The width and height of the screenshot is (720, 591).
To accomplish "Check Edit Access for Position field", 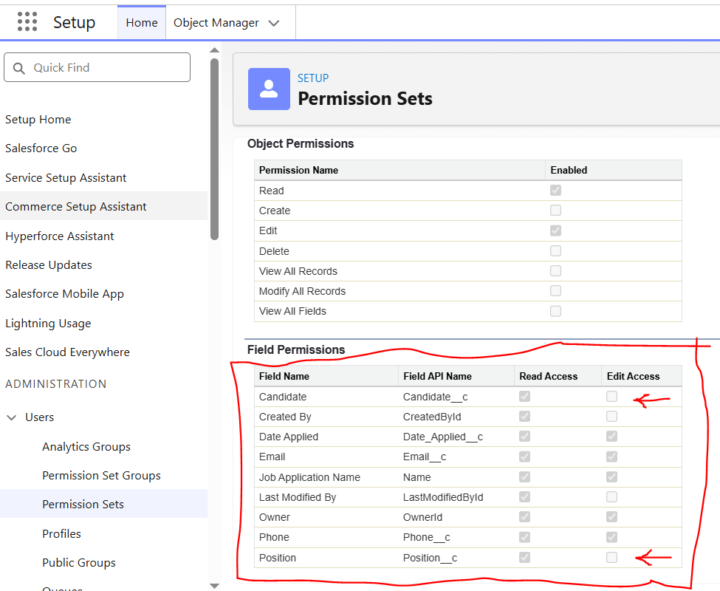I will 612,557.
